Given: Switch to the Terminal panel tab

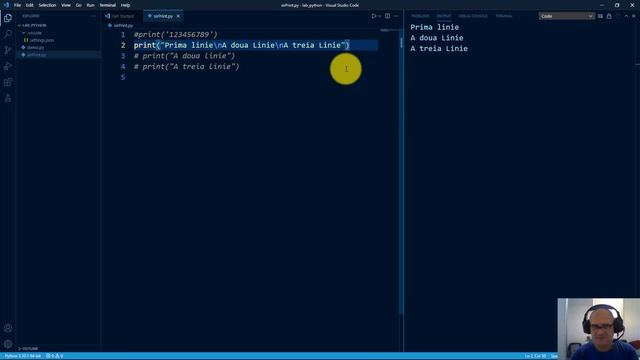Looking at the screenshot, I should tap(504, 16).
